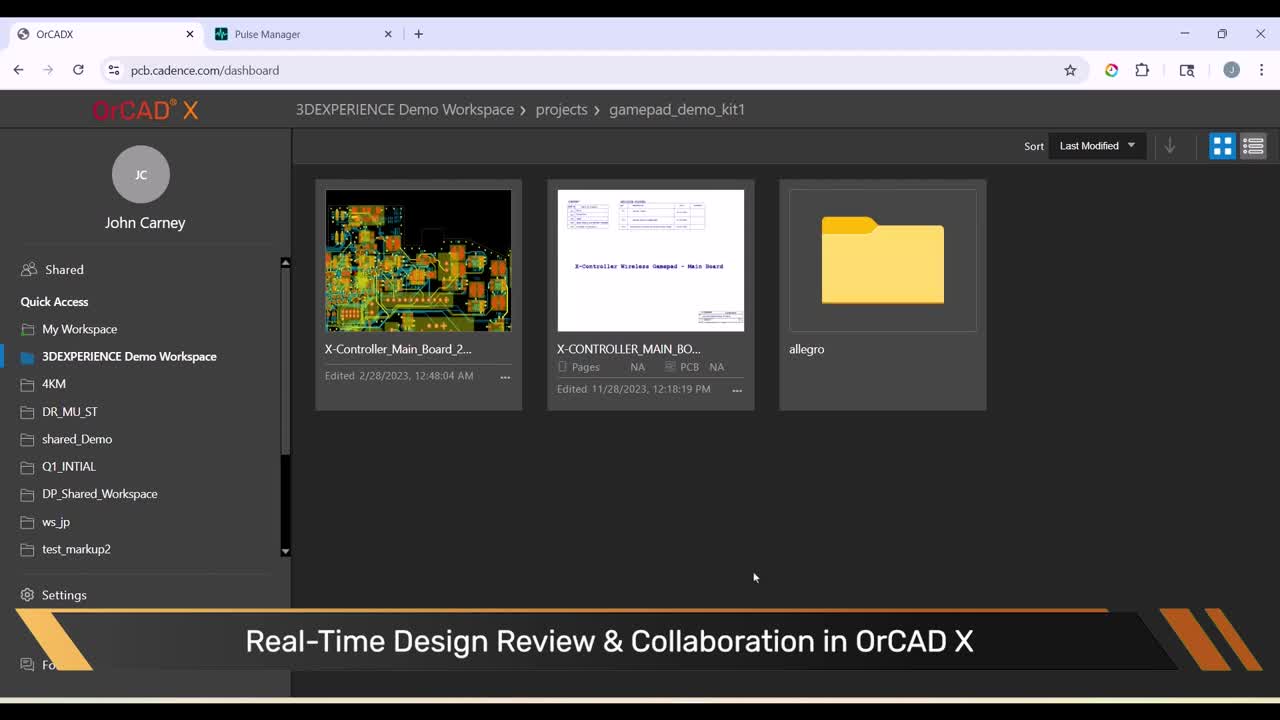This screenshot has width=1280, height=720.
Task: Reload the page
Action: tap(78, 70)
